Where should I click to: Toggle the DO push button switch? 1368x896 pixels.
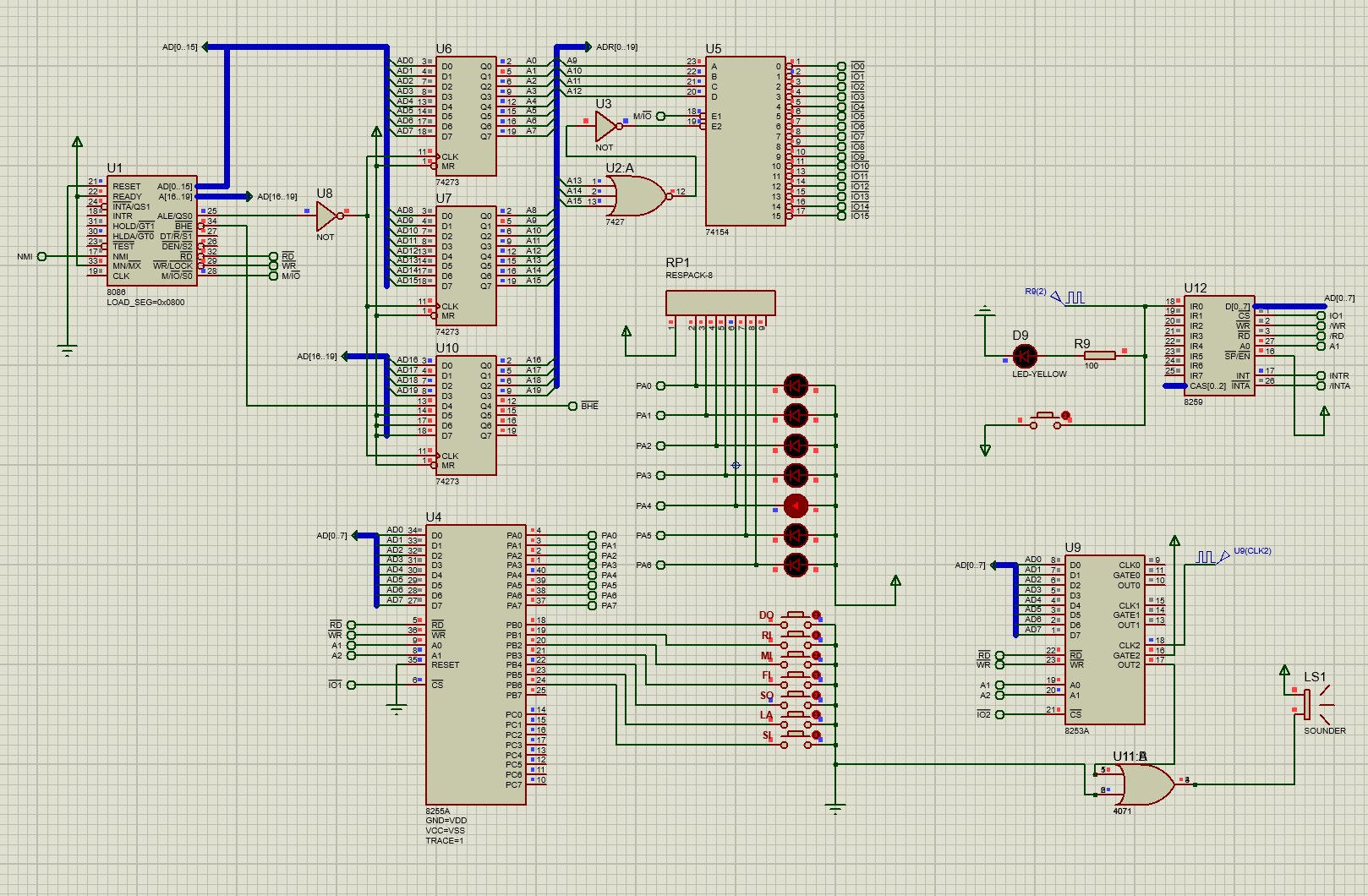click(796, 619)
